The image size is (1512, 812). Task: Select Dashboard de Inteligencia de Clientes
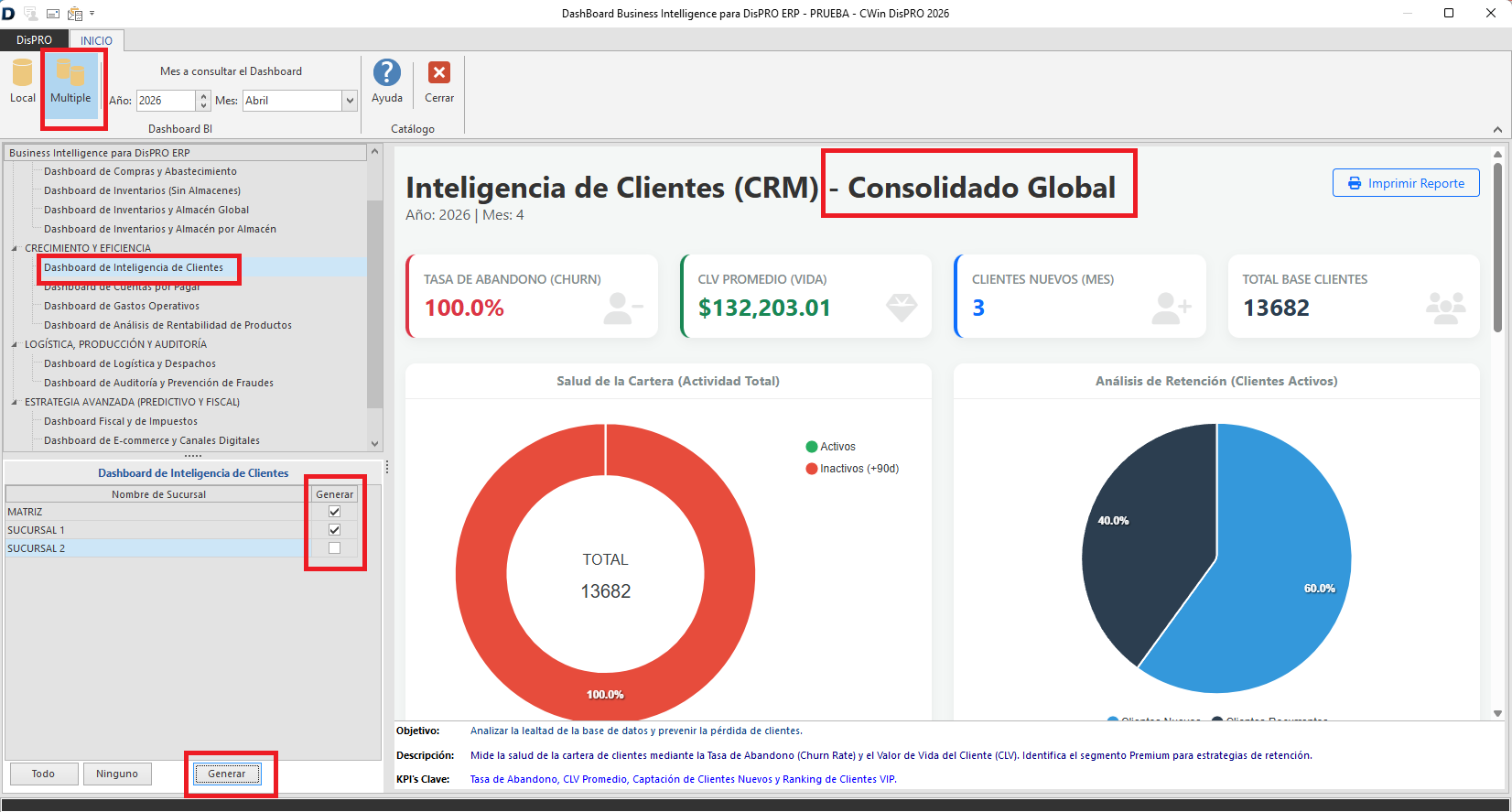[x=134, y=267]
